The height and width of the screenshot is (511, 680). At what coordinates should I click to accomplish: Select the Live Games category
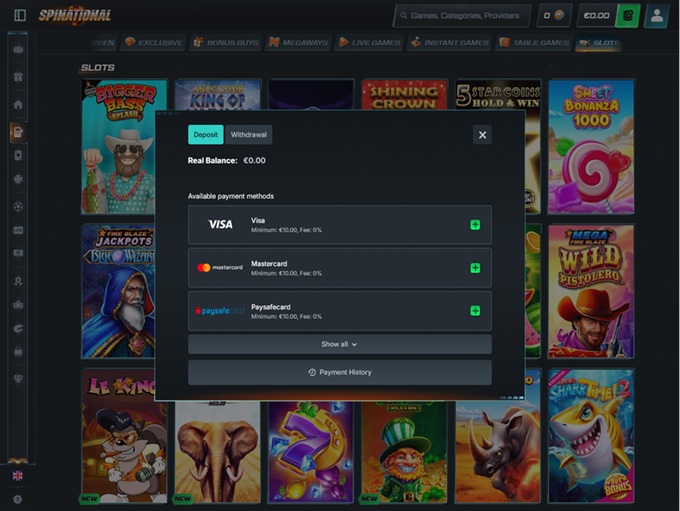369,43
